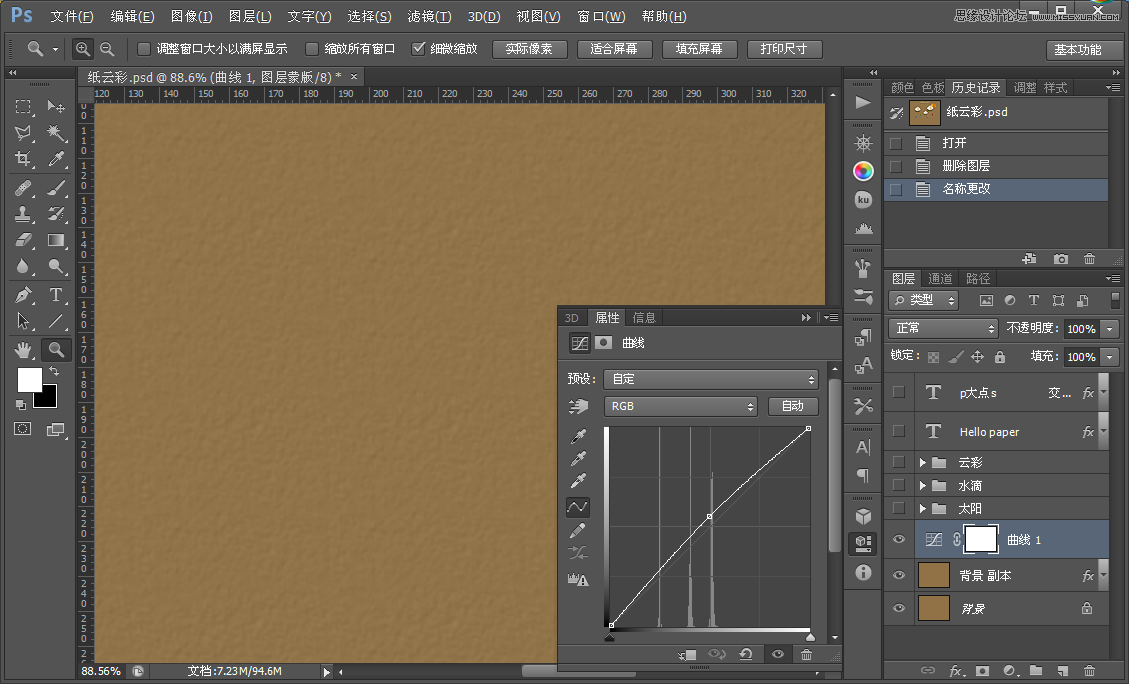1129x684 pixels.
Task: Select the Eyedropper tool in toolbox
Action: tap(56, 159)
